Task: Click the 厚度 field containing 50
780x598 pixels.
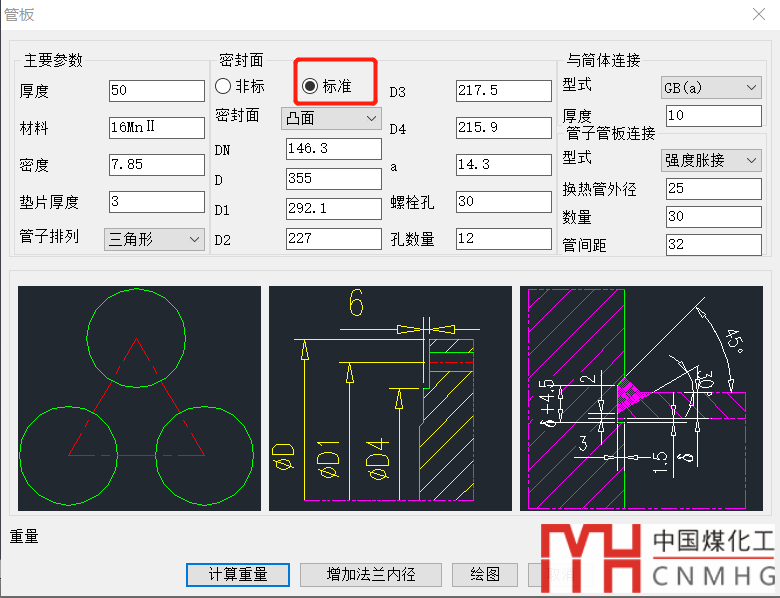Action: coord(156,91)
